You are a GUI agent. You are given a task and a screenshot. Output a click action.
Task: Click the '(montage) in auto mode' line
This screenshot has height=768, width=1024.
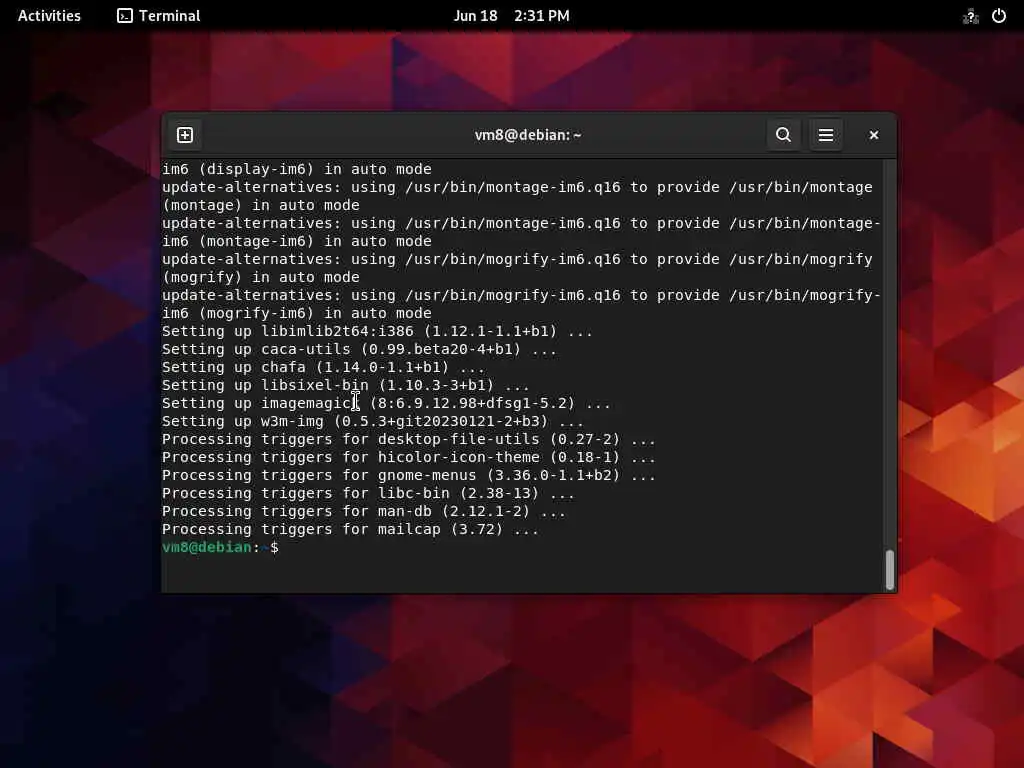[261, 205]
